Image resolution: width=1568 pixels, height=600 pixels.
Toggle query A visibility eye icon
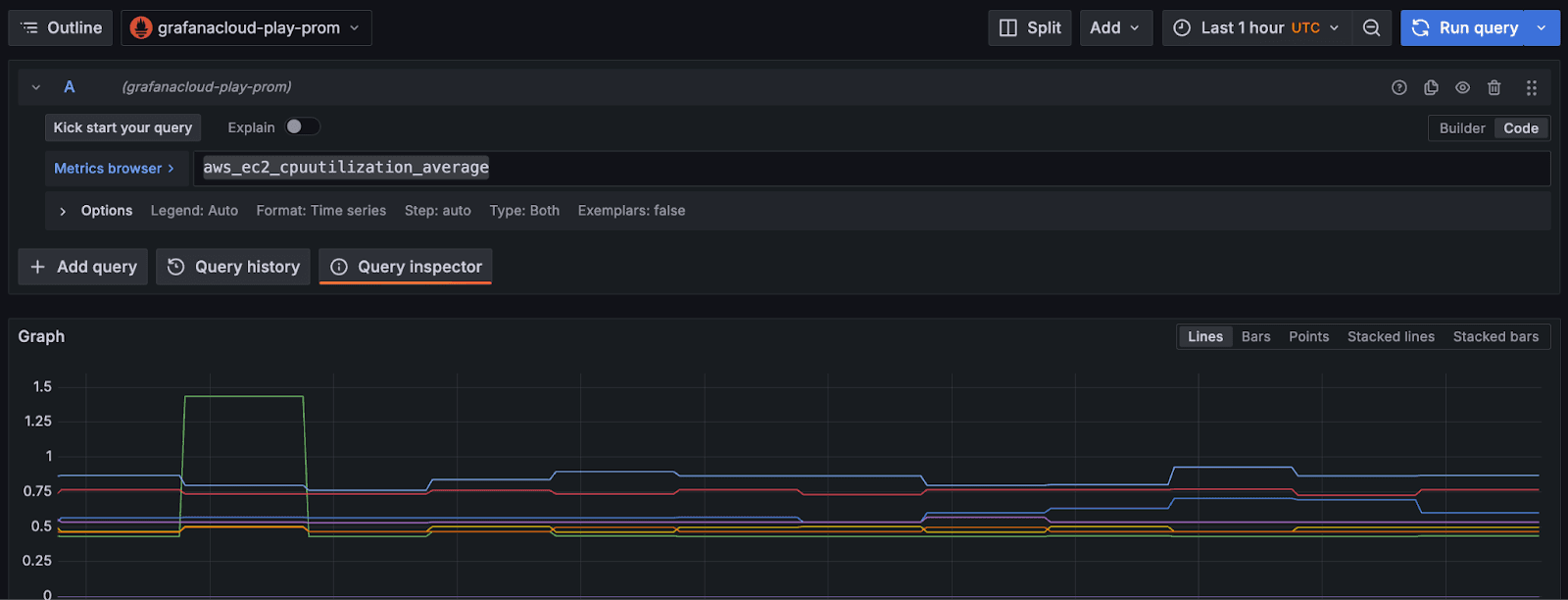point(1462,87)
